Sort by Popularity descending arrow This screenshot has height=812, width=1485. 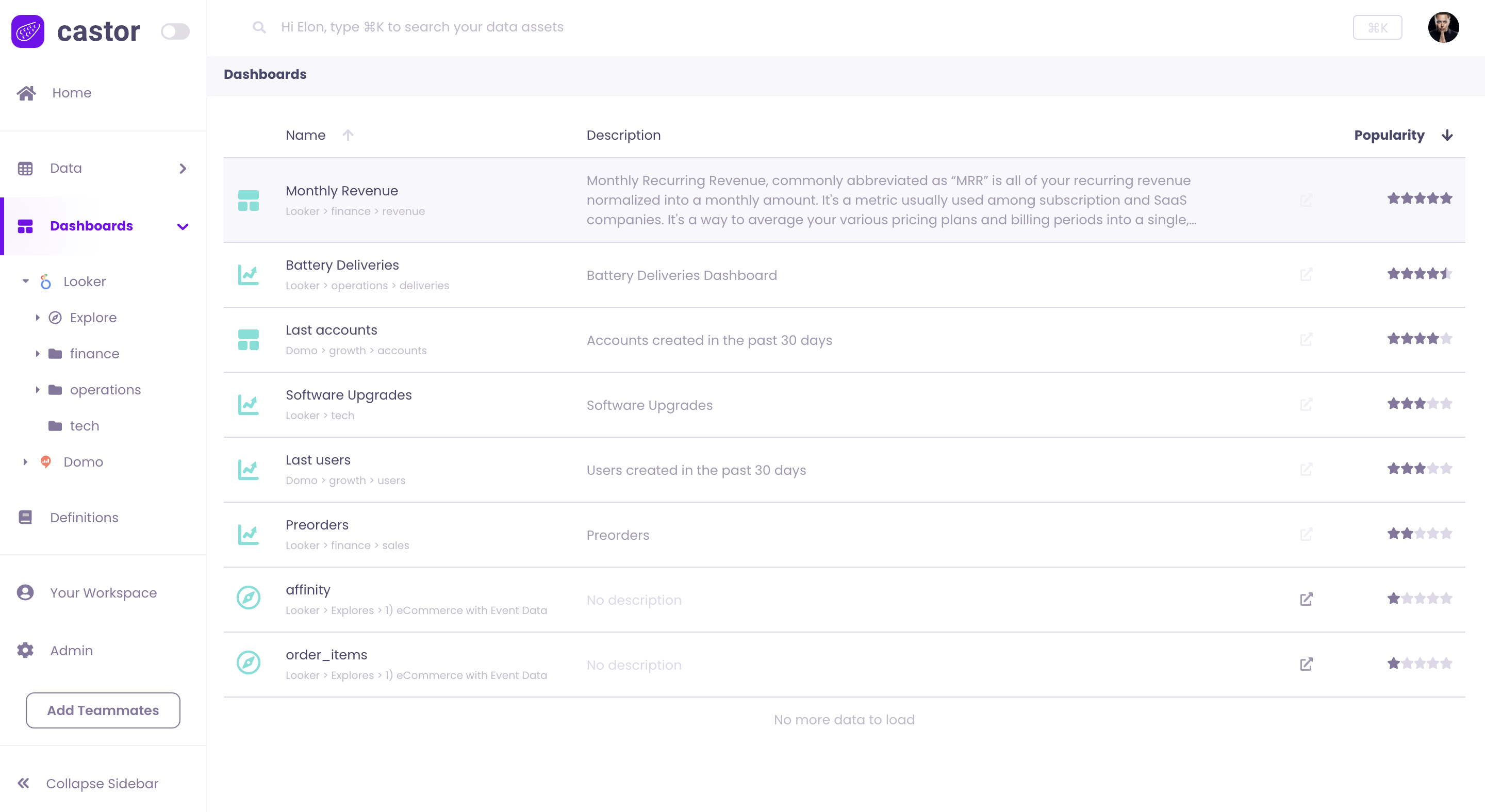pos(1447,136)
